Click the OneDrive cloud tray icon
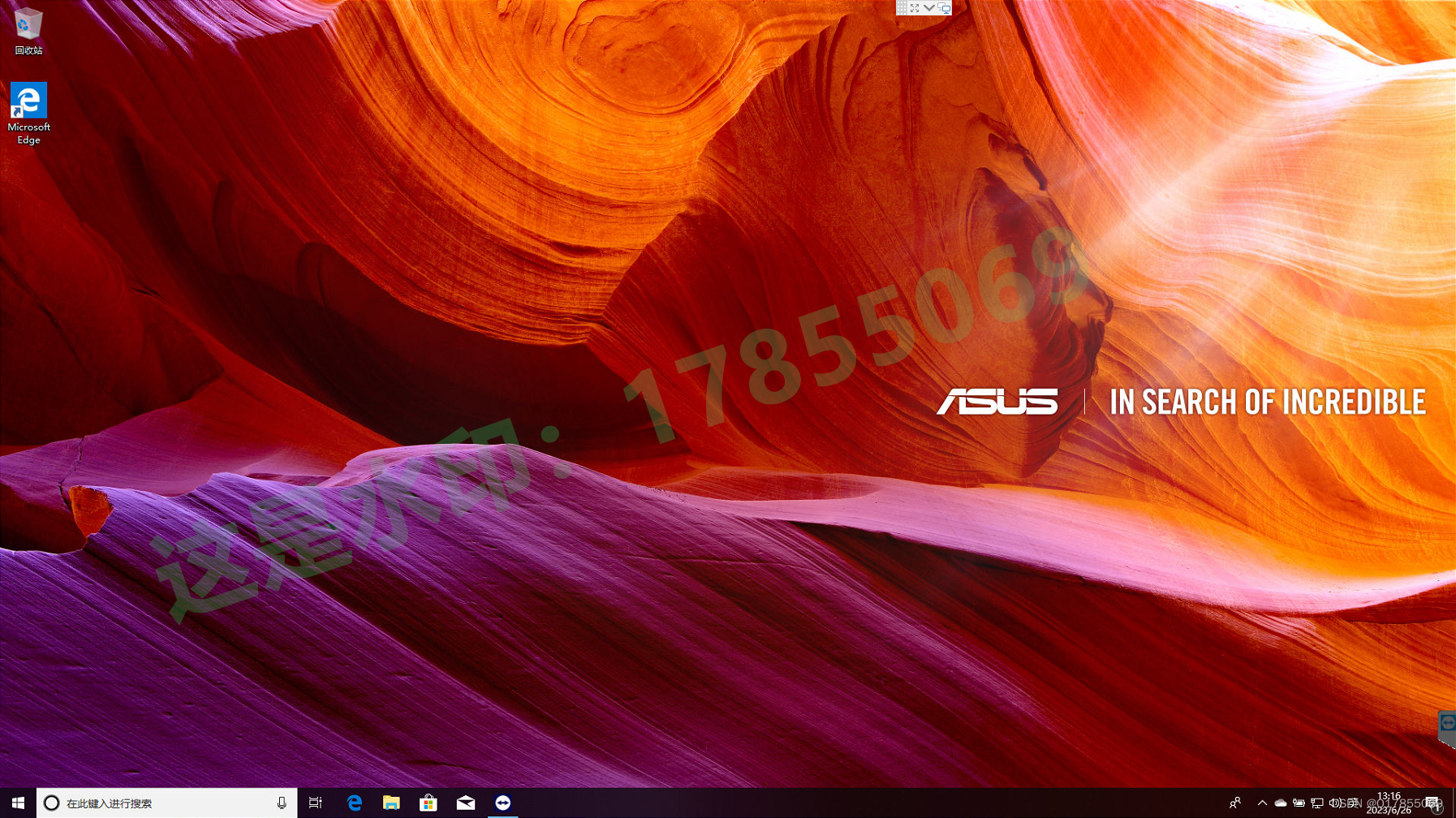1456x818 pixels. point(1281,803)
